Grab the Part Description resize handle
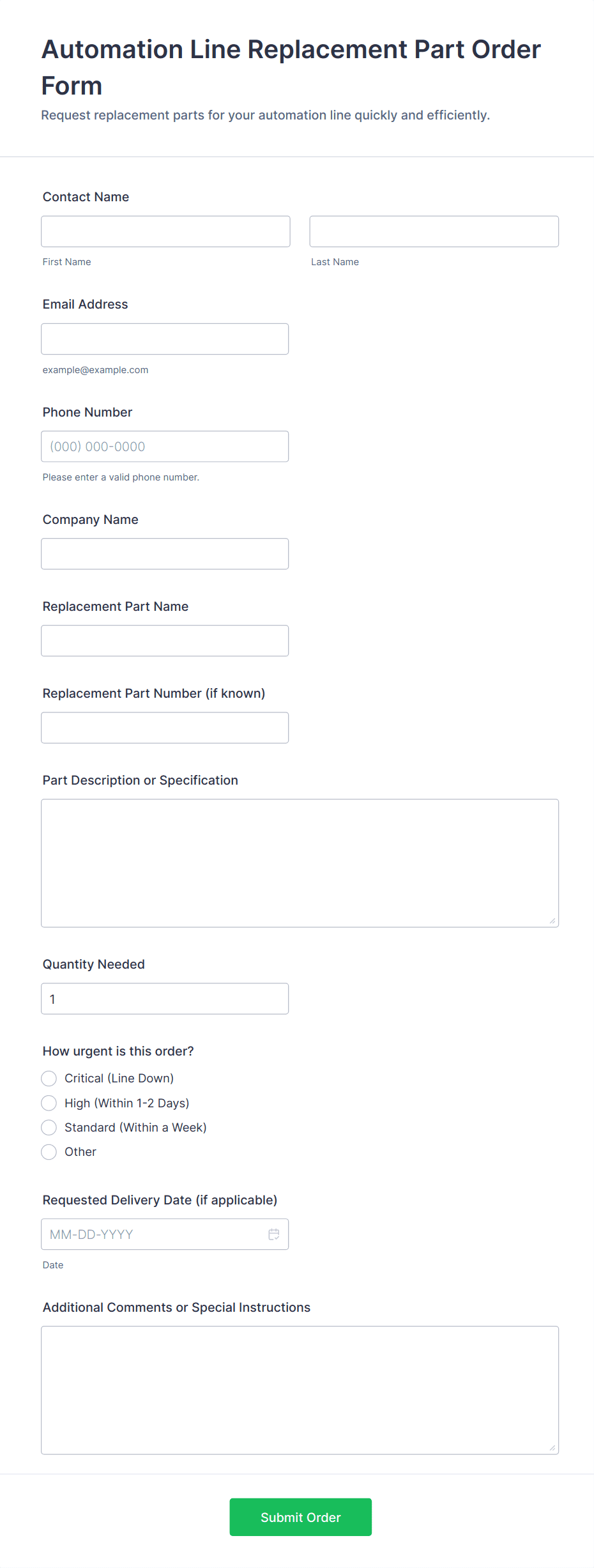Viewport: 594px width, 1568px height. 552,921
